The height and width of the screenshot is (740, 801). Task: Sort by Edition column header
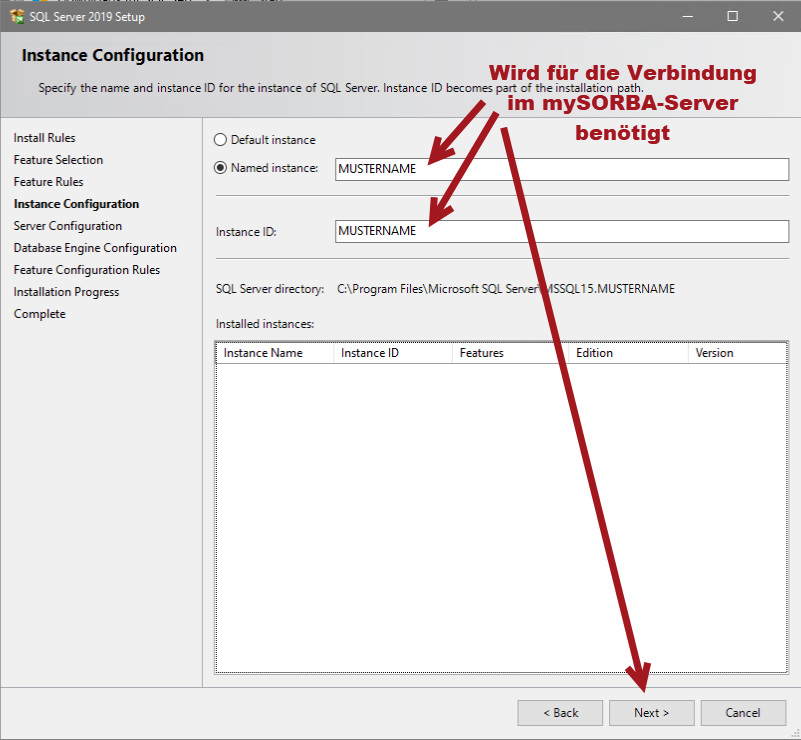pyautogui.click(x=629, y=353)
